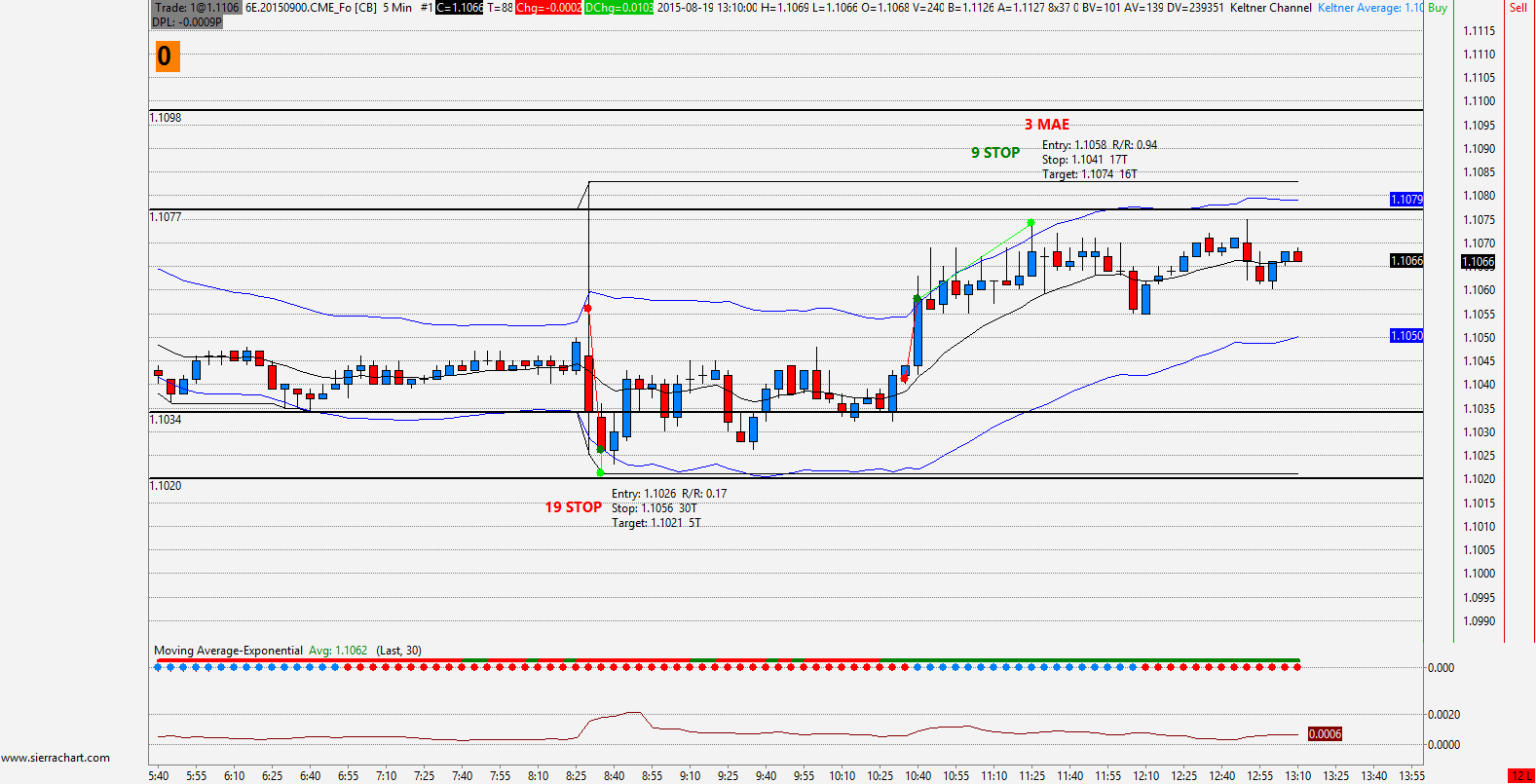
Task: Click the 1.0990 price scale label
Action: pos(1480,621)
